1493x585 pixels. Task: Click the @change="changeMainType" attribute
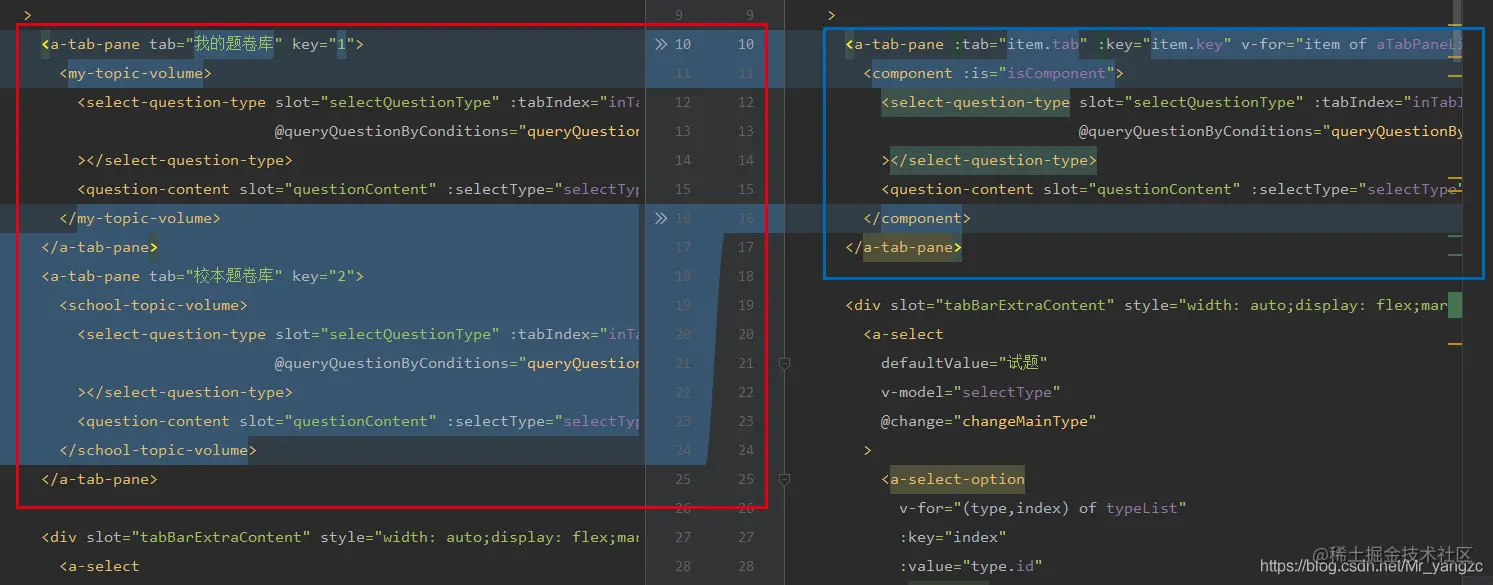[x=989, y=421]
